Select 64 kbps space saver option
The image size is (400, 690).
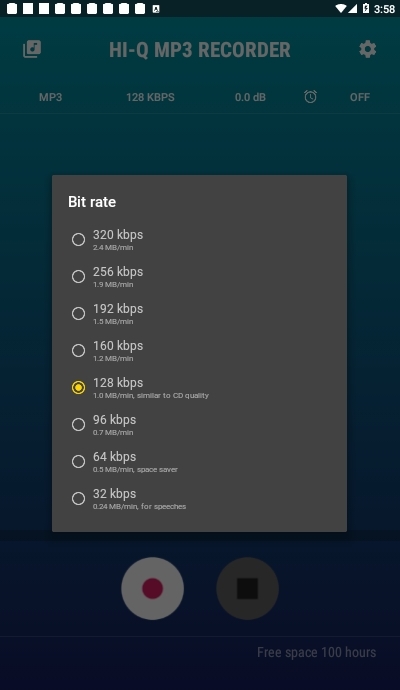coord(199,461)
